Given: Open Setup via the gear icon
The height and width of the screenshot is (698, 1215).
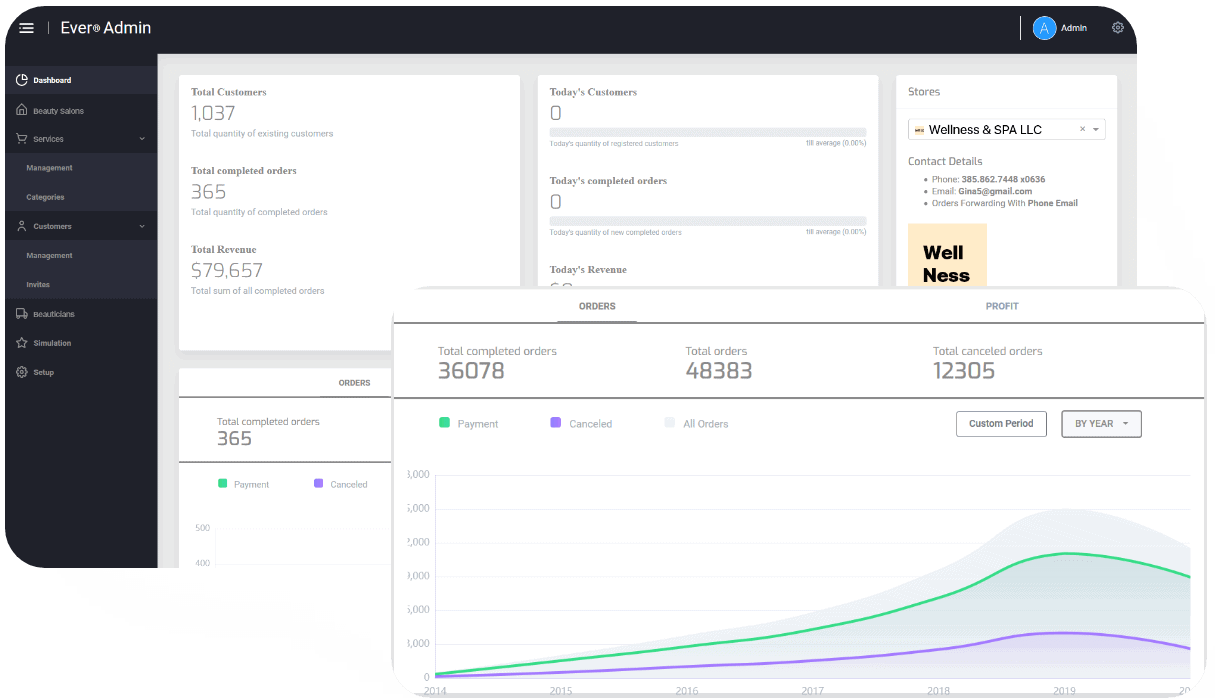Looking at the screenshot, I should pyautogui.click(x=22, y=372).
